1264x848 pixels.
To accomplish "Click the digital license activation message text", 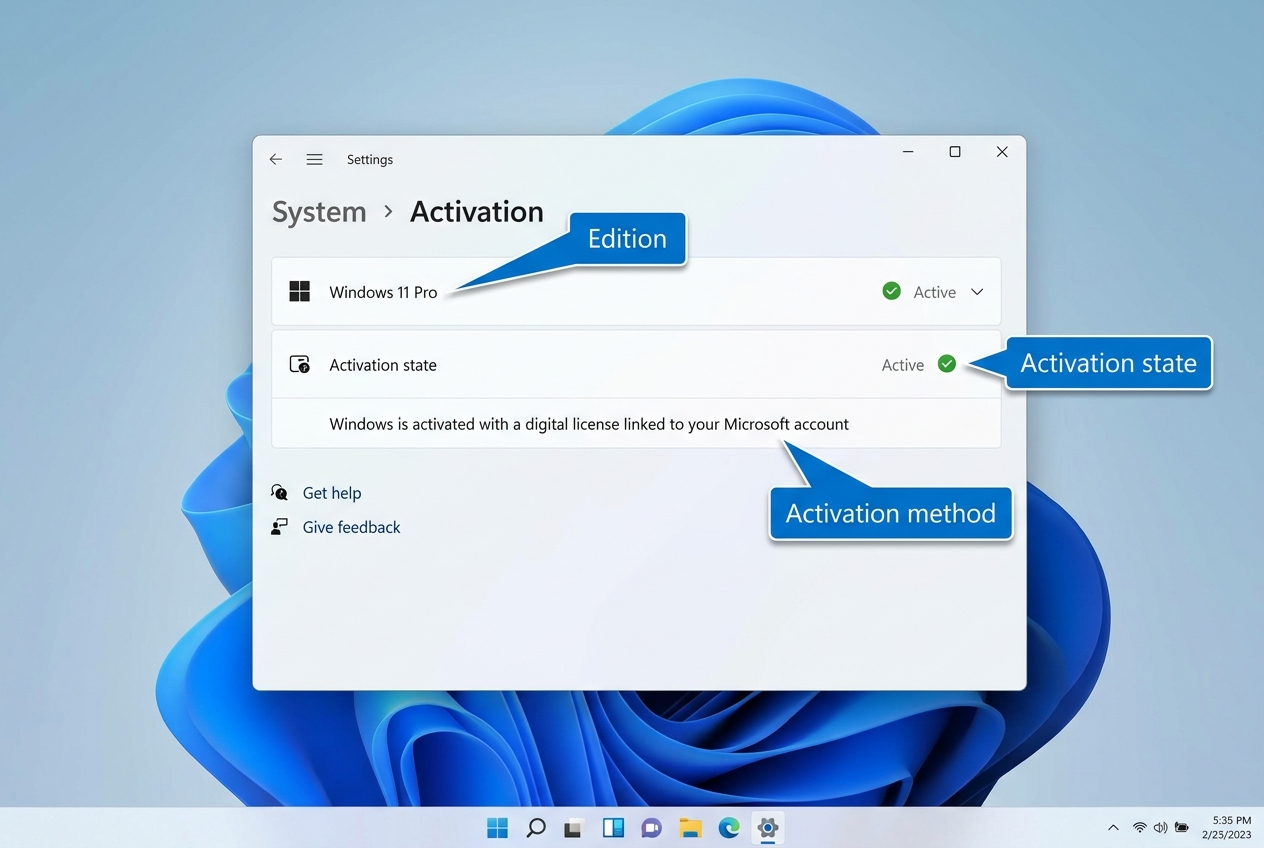I will click(589, 424).
